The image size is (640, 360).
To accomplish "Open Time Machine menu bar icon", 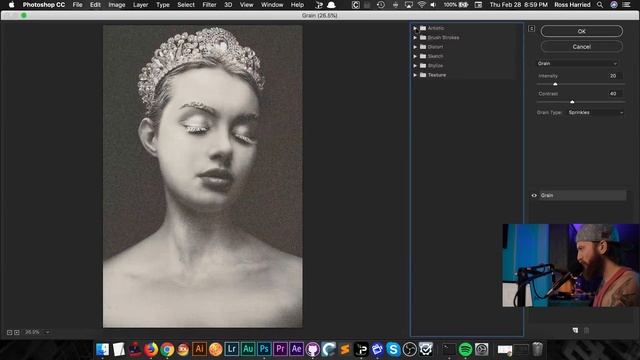I will point(380,5).
